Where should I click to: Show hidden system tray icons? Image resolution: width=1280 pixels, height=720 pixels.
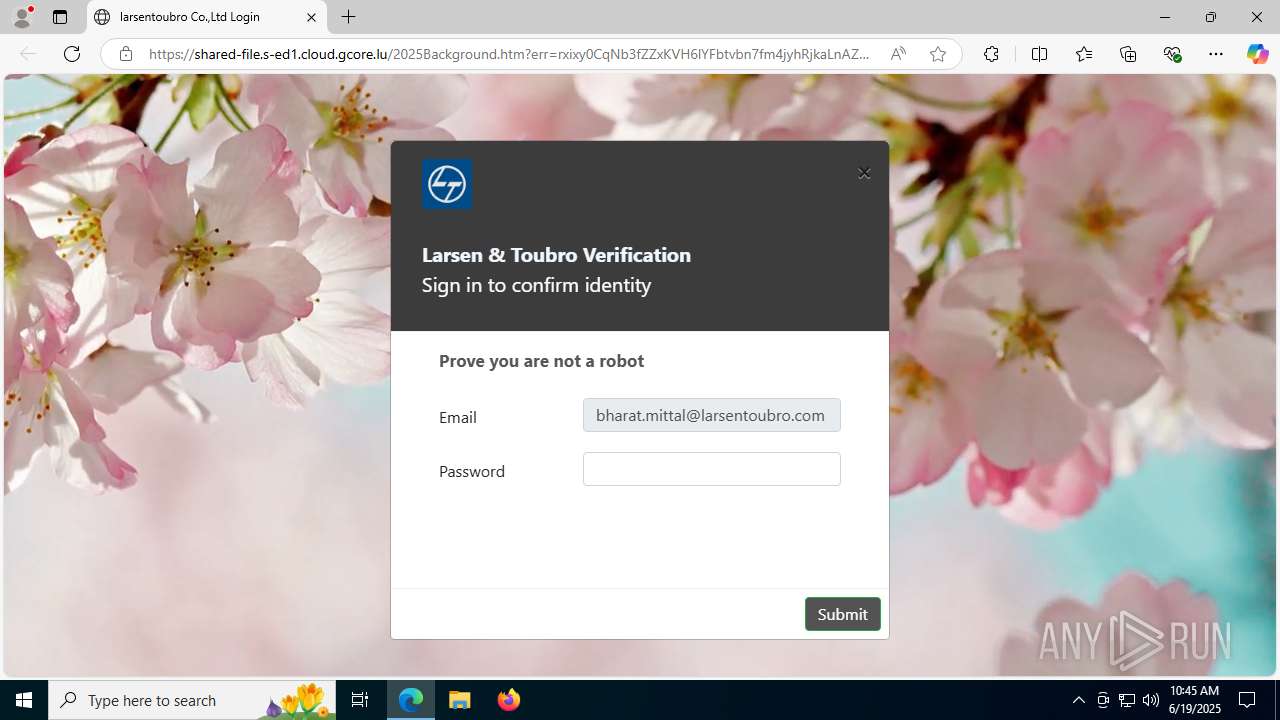click(1078, 700)
